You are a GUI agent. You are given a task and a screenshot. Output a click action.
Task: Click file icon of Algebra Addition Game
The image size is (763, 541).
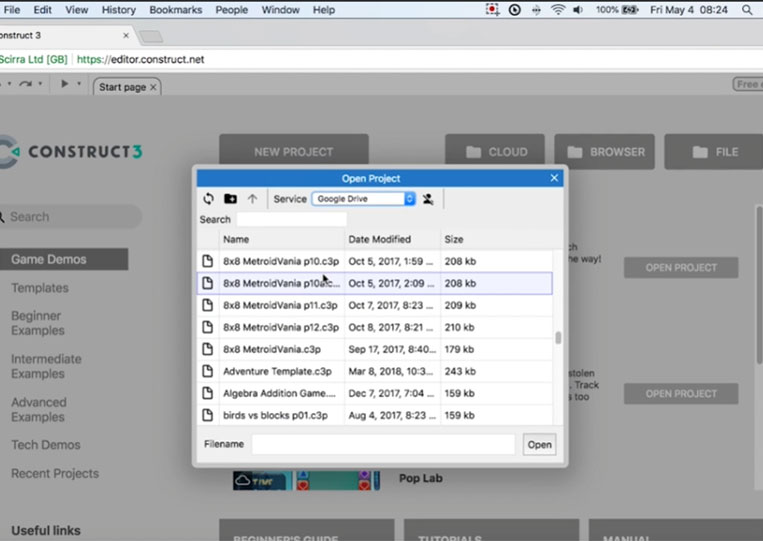[208, 393]
